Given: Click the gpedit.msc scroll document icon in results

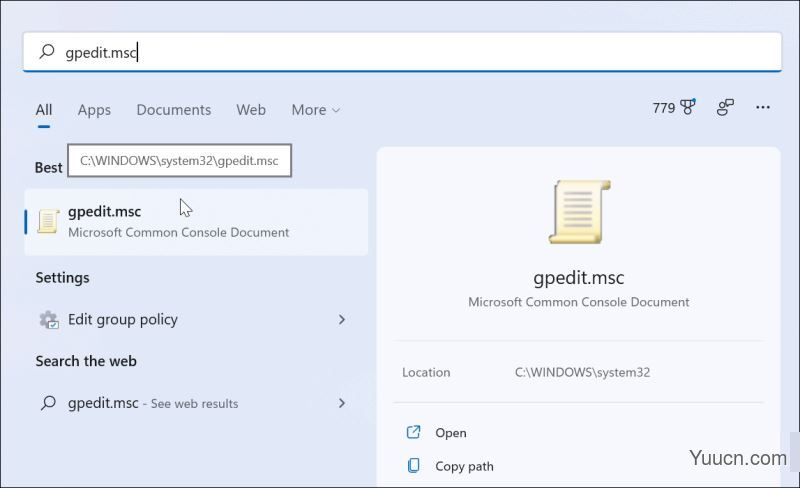Looking at the screenshot, I should 48,222.
